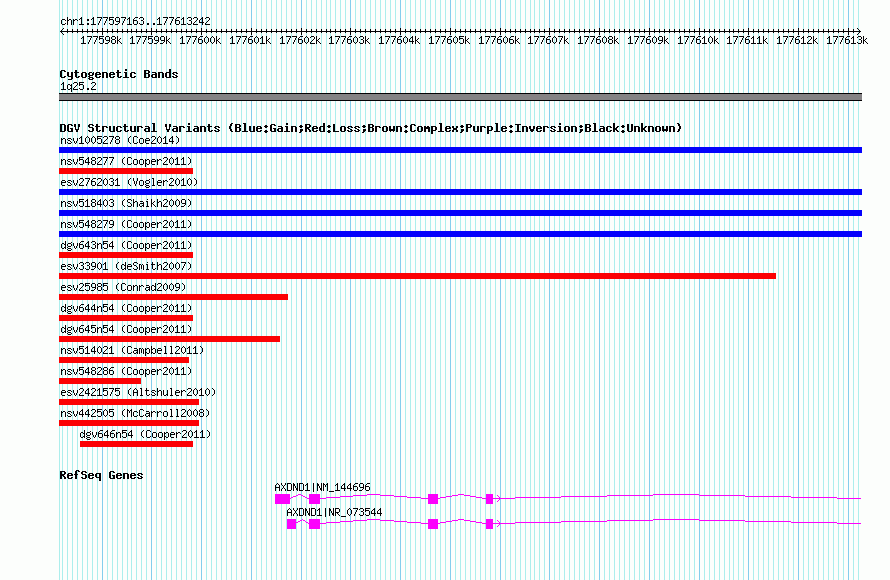
Task: Open nsv548286 (Cooper2011) variant label
Action: tap(126, 371)
